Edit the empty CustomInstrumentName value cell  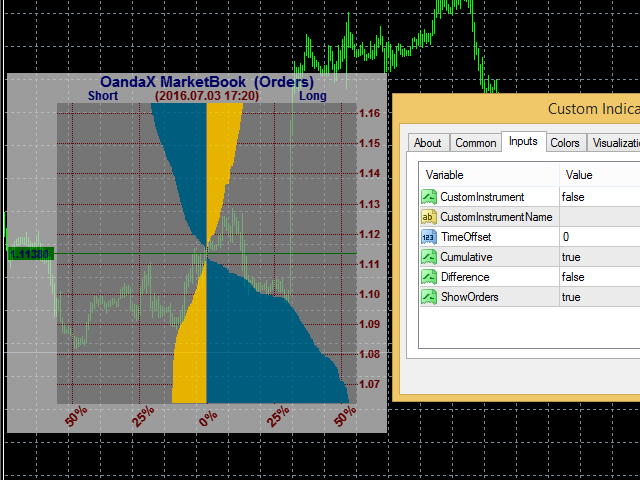(x=600, y=217)
